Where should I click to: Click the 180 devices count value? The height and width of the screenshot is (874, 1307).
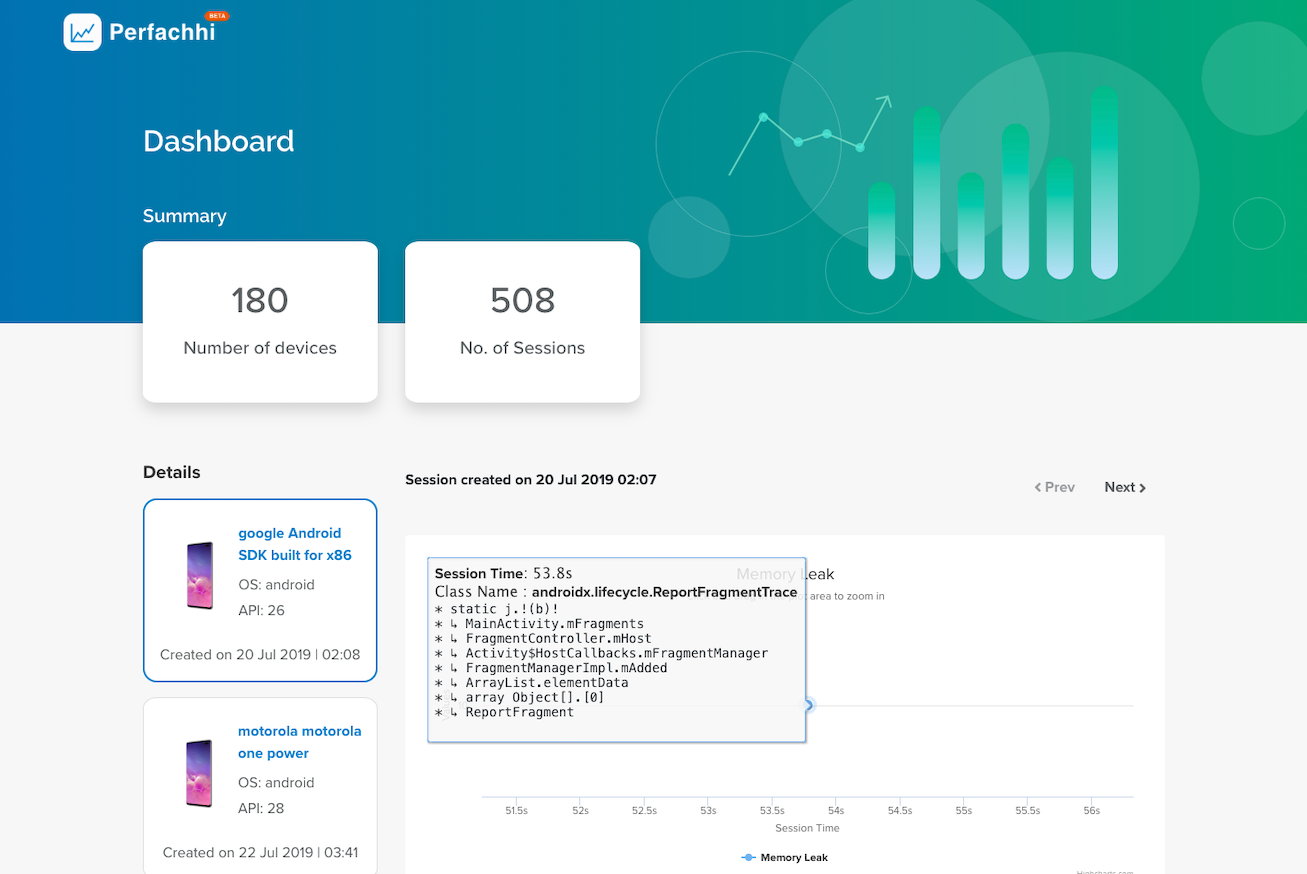[260, 300]
